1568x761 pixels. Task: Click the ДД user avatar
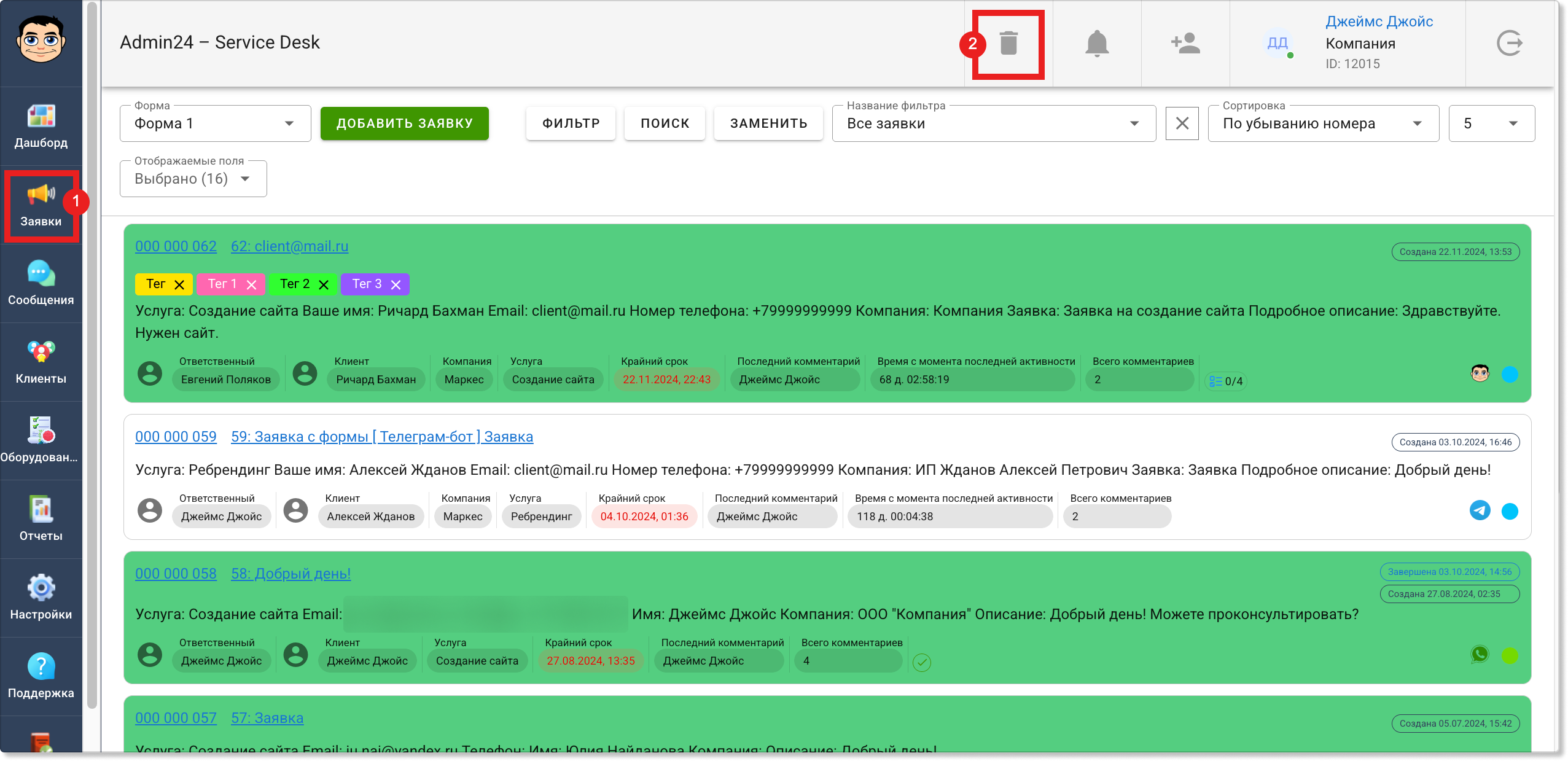click(1277, 44)
